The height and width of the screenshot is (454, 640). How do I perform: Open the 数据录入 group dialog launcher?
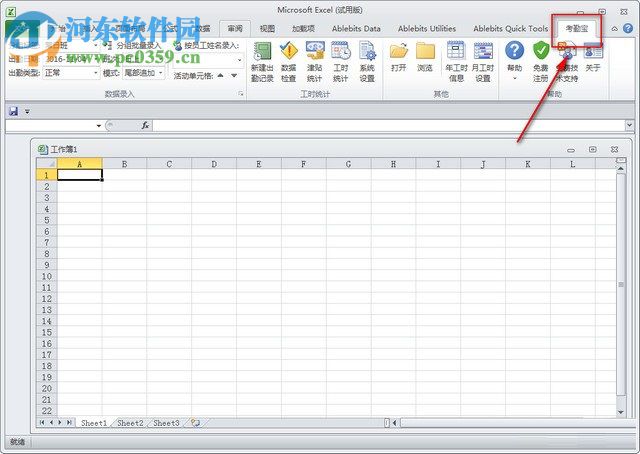241,94
